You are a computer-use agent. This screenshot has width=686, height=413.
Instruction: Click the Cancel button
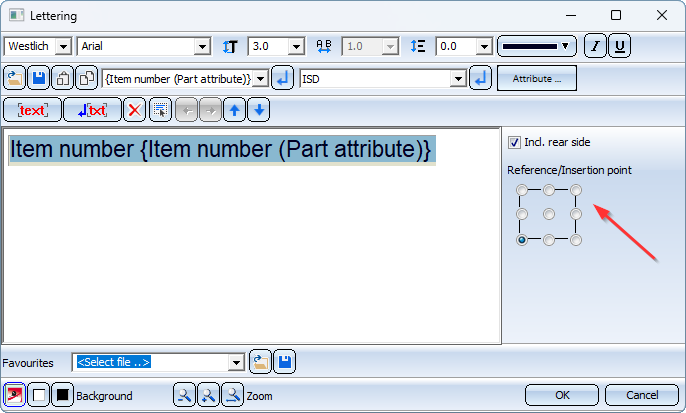pyautogui.click(x=642, y=396)
